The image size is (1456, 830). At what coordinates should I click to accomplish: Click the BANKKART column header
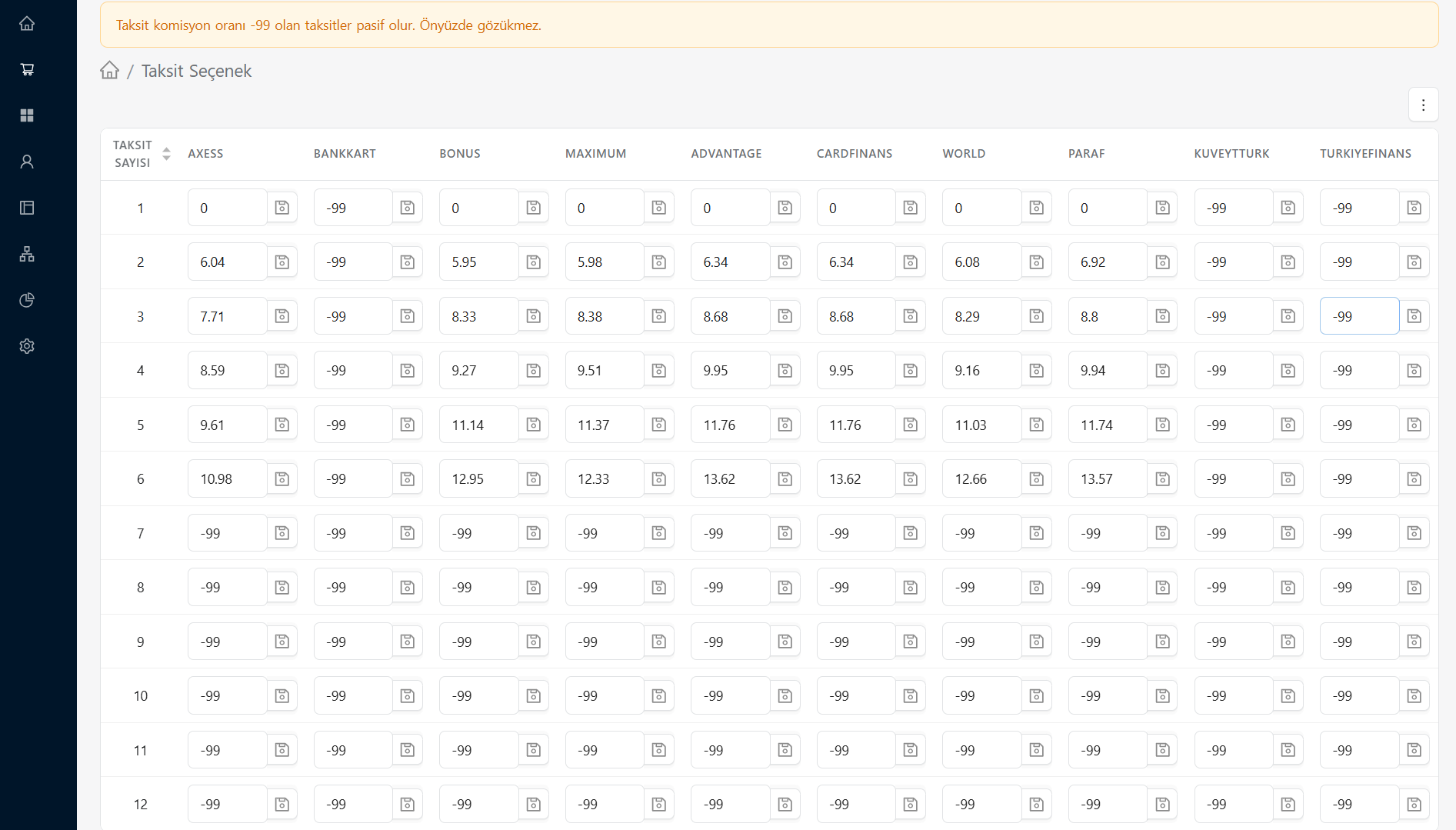click(x=345, y=154)
